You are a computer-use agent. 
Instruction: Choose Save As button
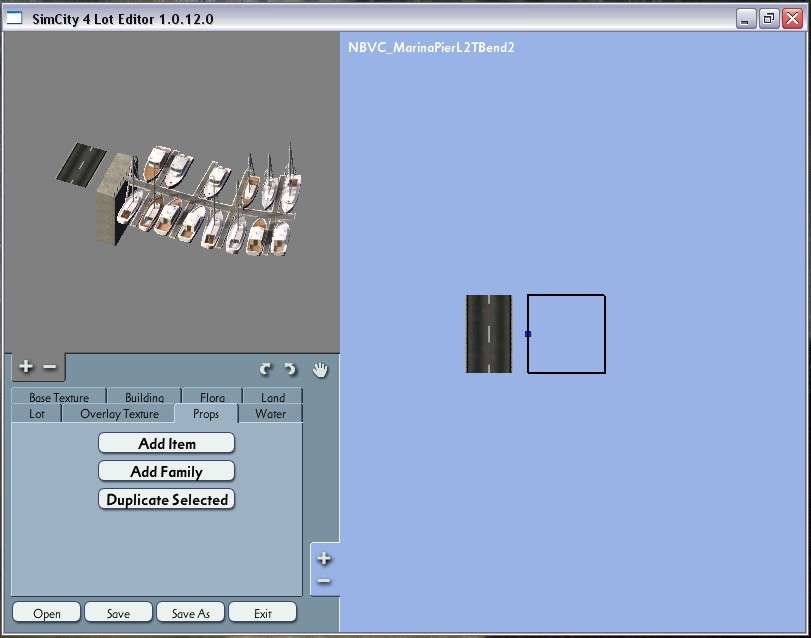(x=190, y=613)
